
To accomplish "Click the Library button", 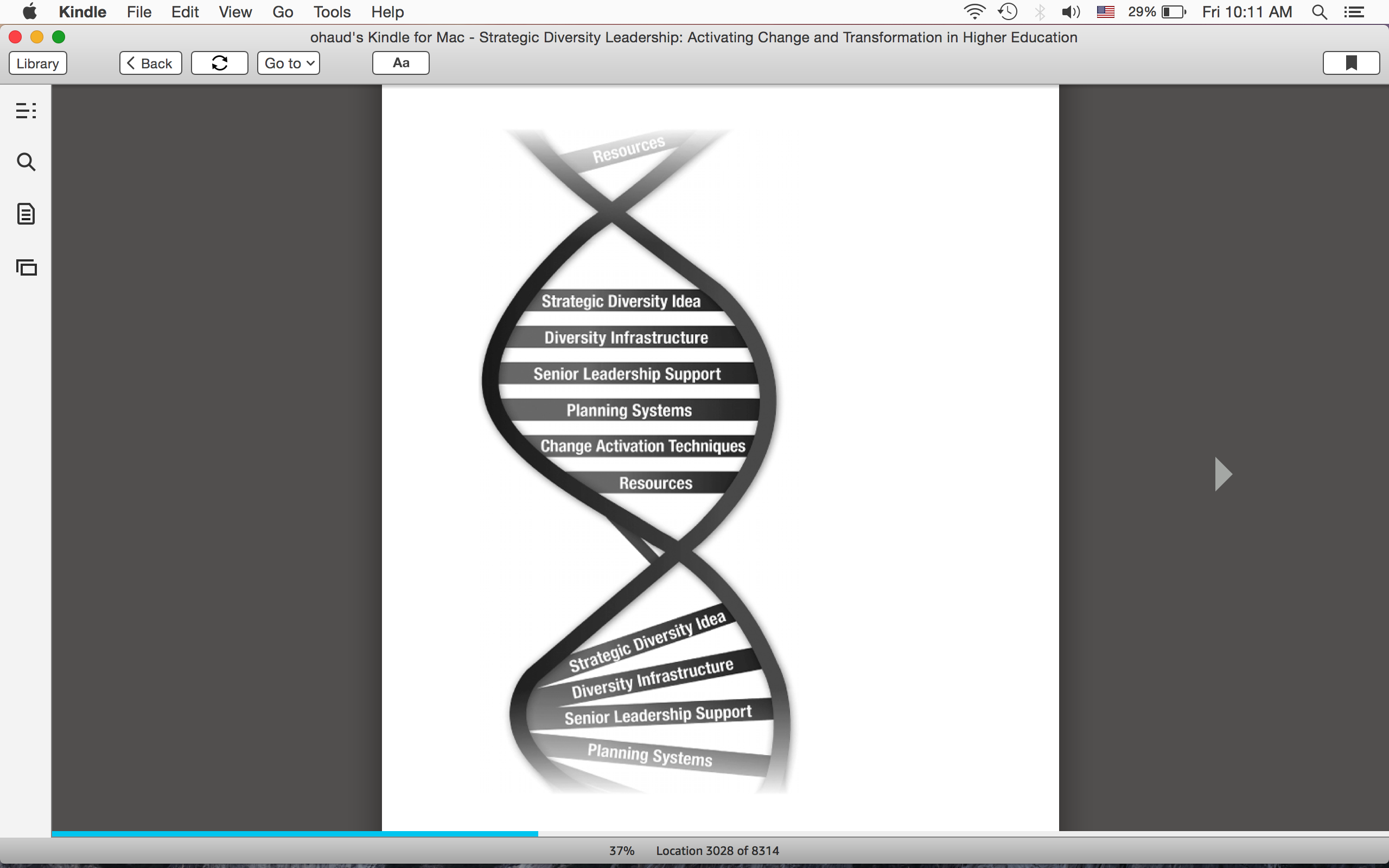I will pos(38,63).
